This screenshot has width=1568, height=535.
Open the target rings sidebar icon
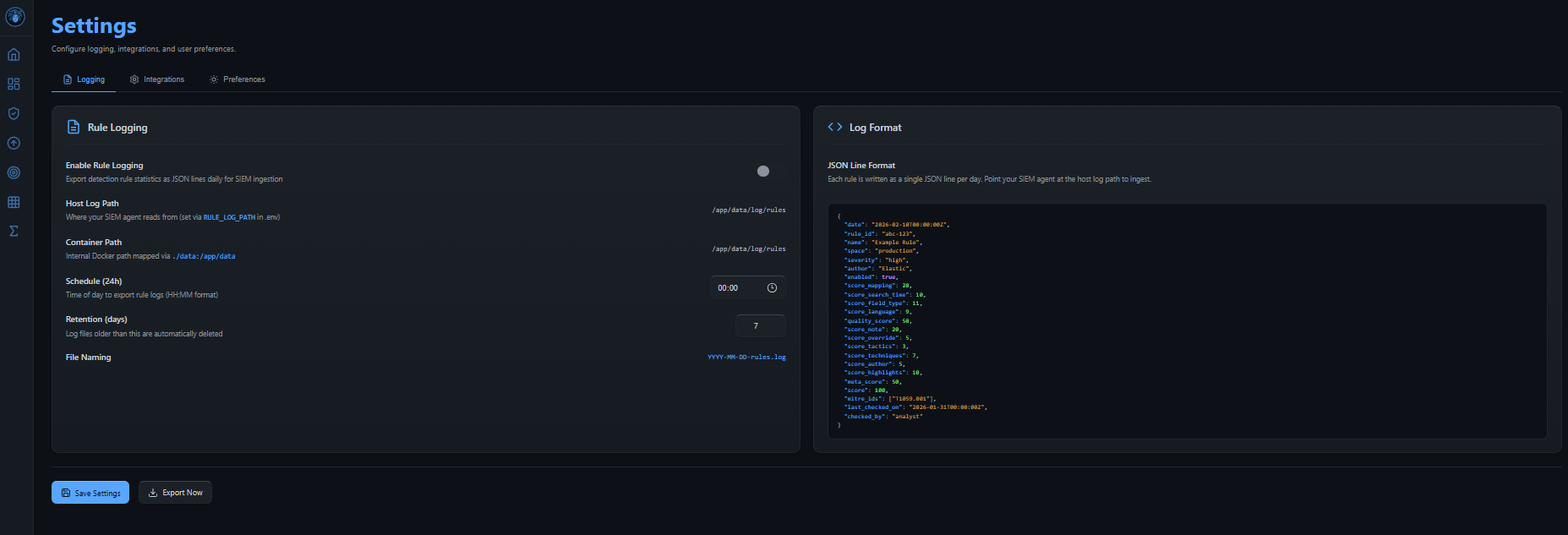click(14, 172)
